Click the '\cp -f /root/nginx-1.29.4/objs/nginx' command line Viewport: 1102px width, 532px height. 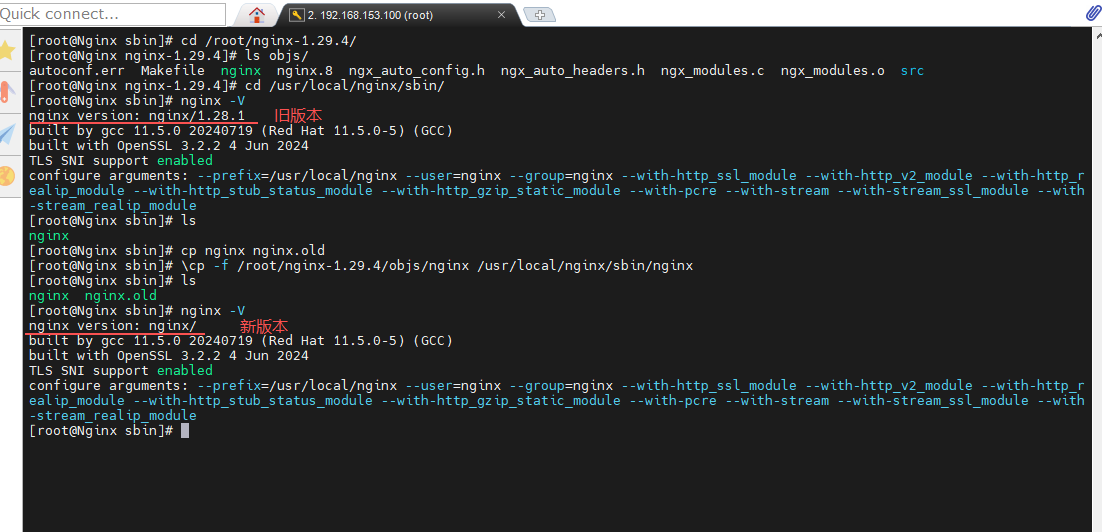361,266
